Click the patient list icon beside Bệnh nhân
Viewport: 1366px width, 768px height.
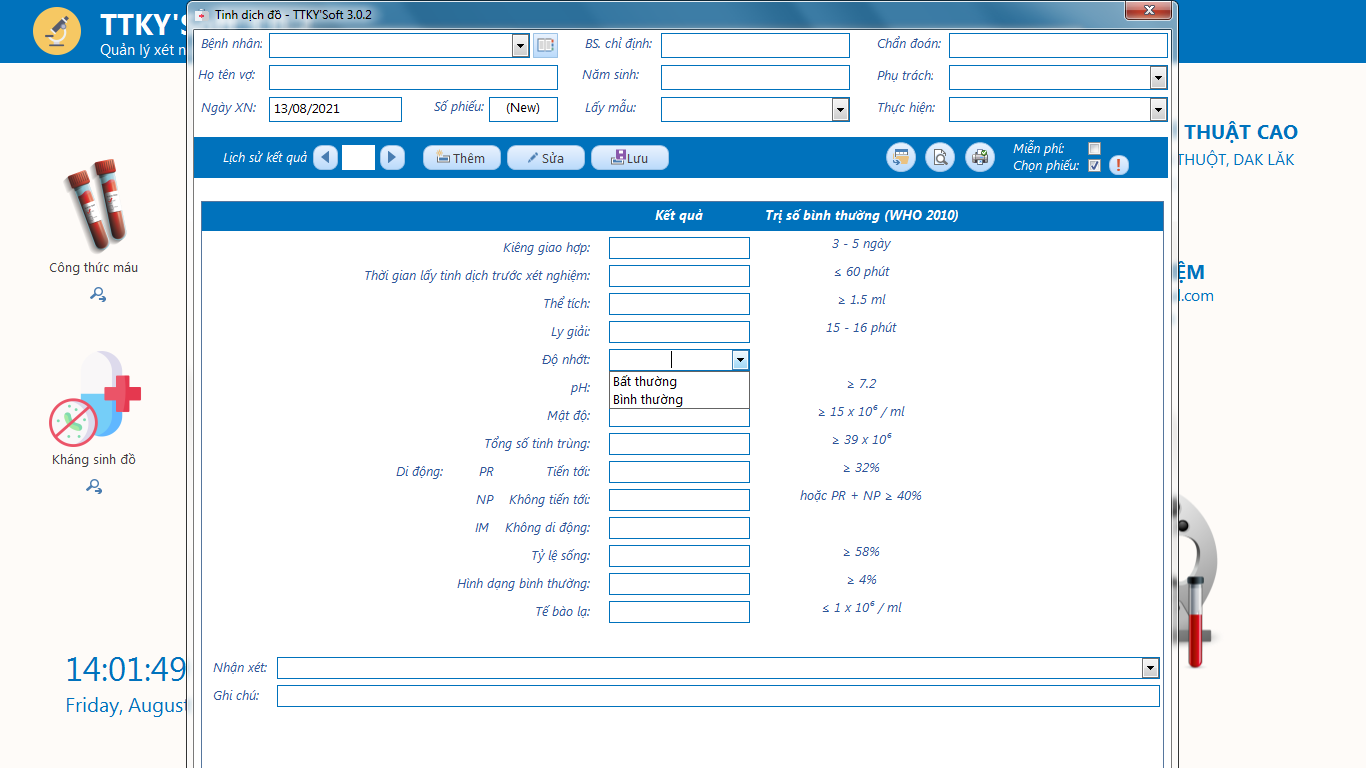[544, 45]
